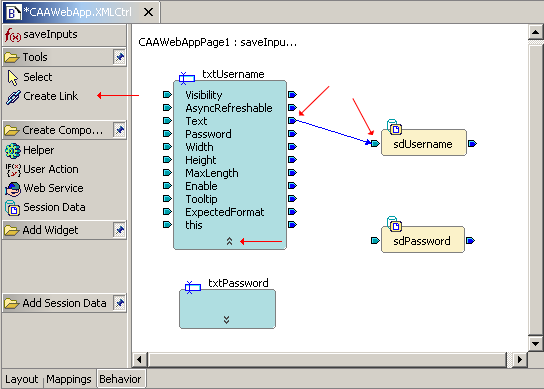The width and height of the screenshot is (544, 389).
Task: Click the 'this' output port
Action: click(x=292, y=225)
